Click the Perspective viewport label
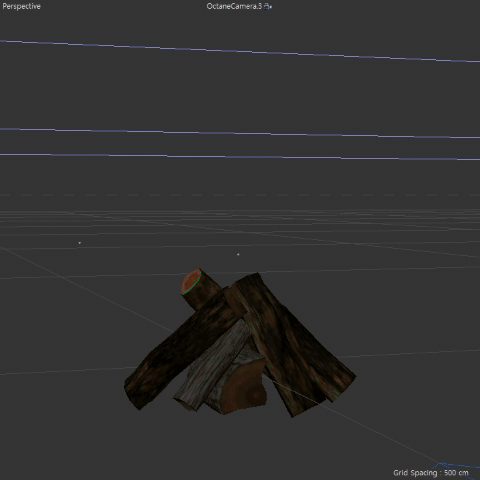Image resolution: width=480 pixels, height=480 pixels. 21,6
